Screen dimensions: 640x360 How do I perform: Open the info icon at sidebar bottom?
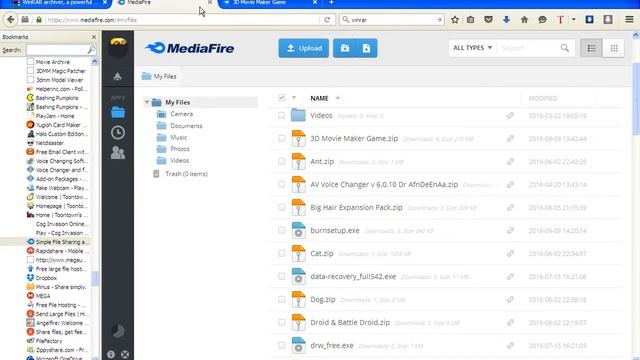pyautogui.click(x=111, y=354)
